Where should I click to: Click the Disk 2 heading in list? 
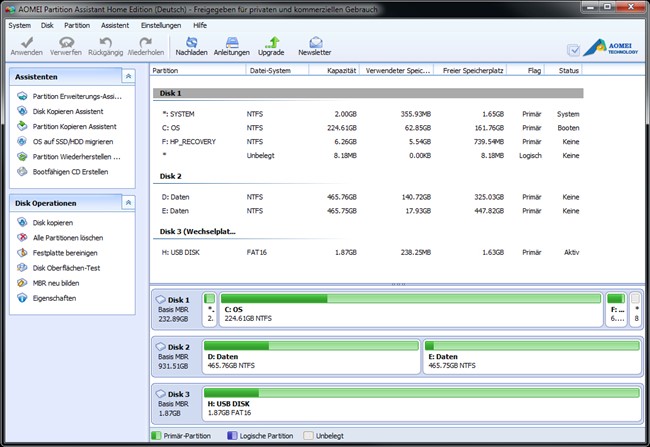point(170,176)
